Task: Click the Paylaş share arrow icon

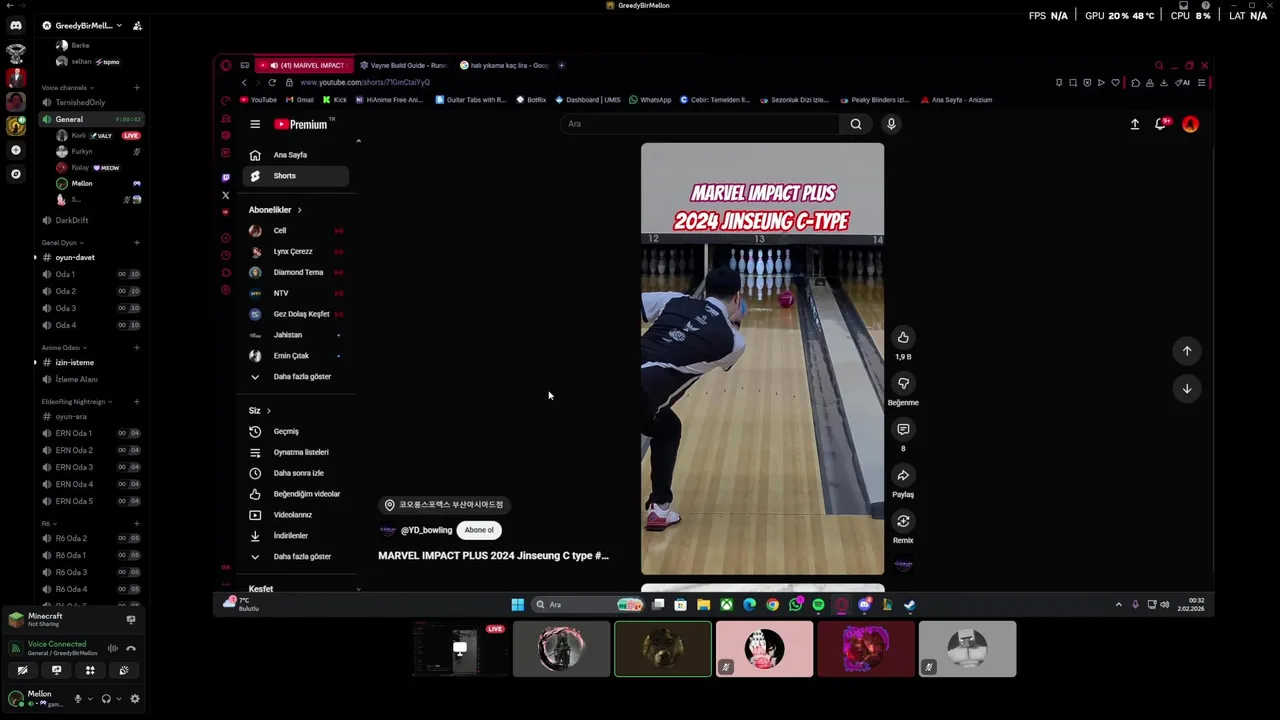Action: (x=903, y=475)
